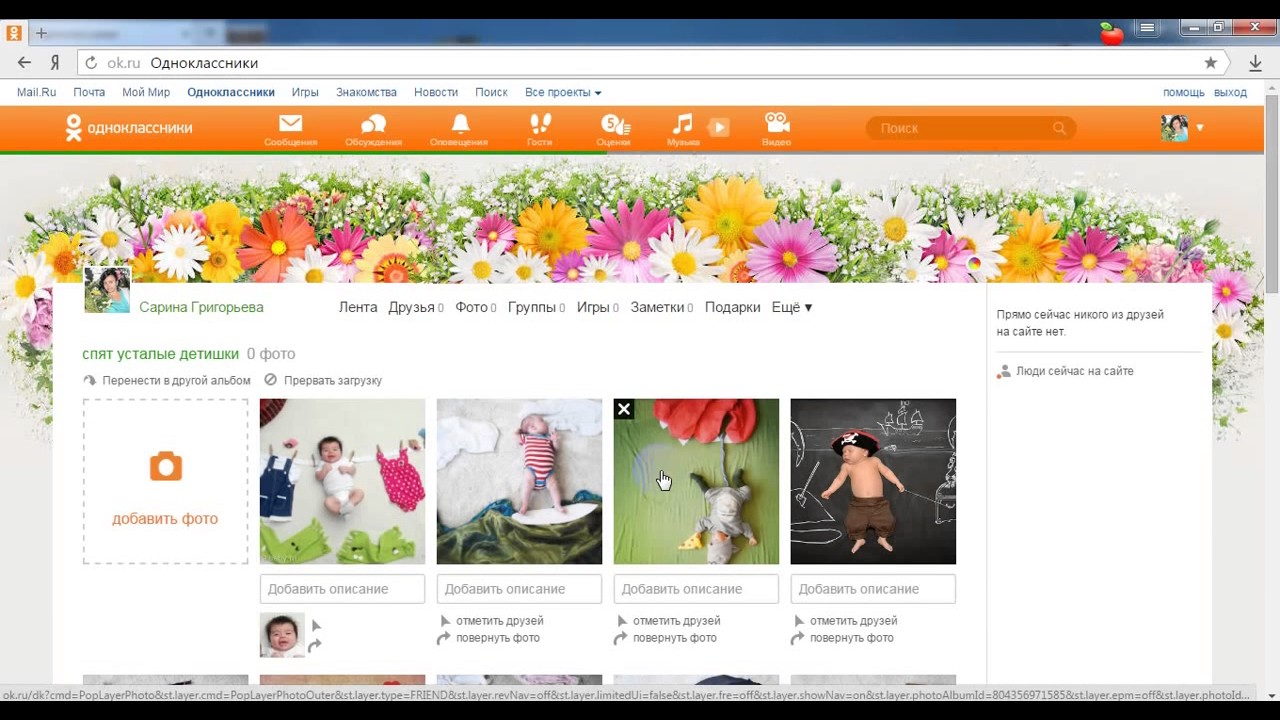This screenshot has width=1280, height=720.
Task: Click Знакомства in the top bar
Action: 366,92
